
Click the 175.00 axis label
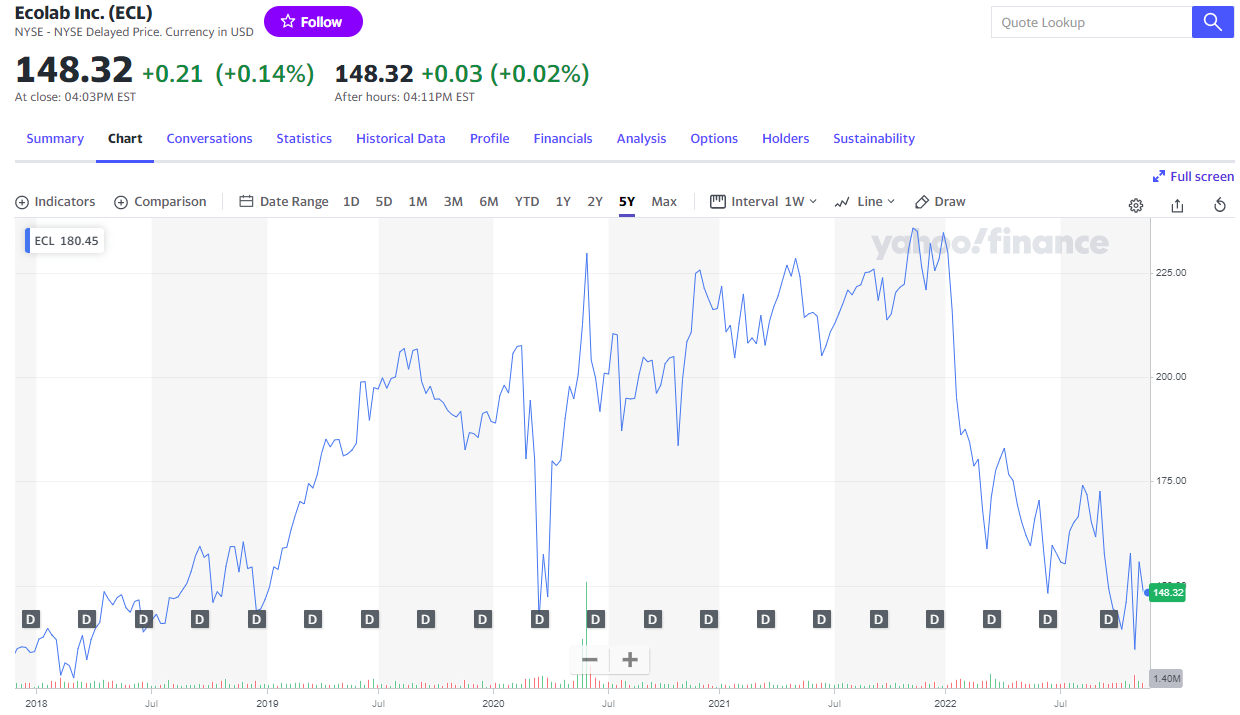(x=1172, y=481)
